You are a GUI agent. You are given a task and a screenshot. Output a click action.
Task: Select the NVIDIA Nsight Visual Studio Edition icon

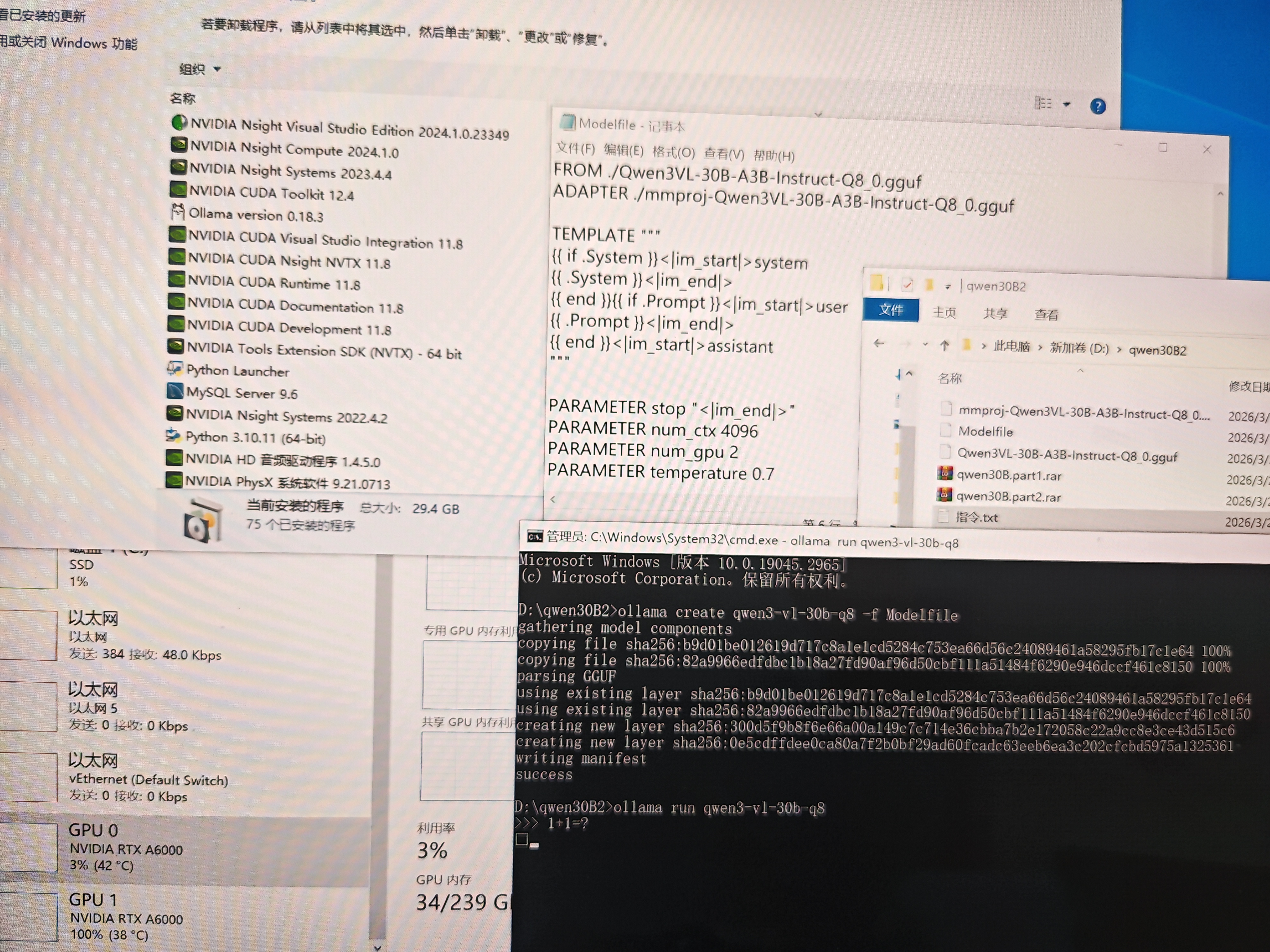180,122
